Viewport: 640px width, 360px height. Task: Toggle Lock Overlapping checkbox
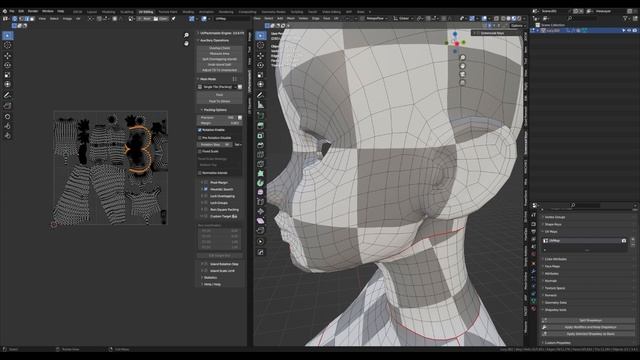(206, 196)
